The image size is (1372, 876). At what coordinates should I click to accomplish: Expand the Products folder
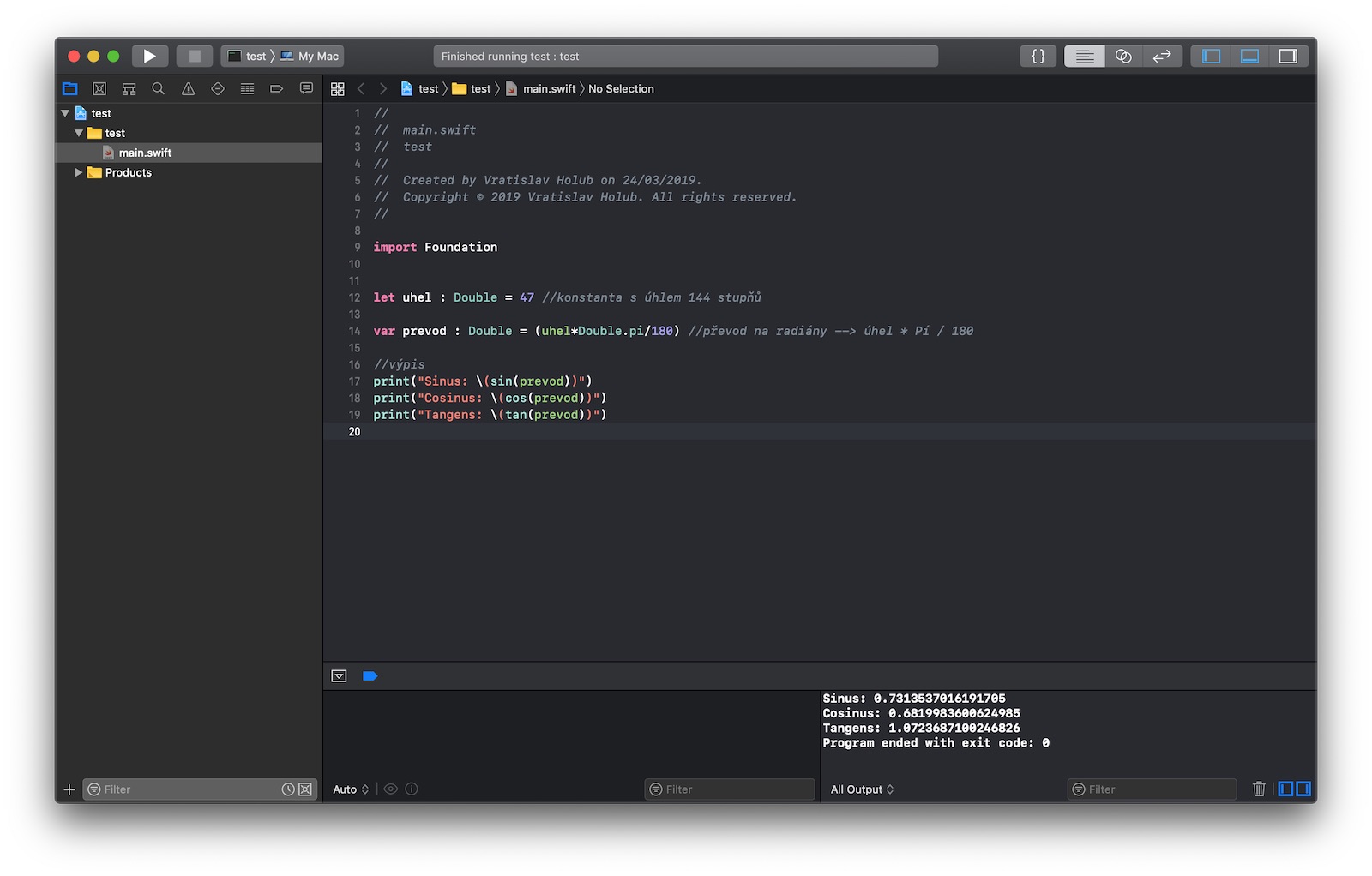79,172
